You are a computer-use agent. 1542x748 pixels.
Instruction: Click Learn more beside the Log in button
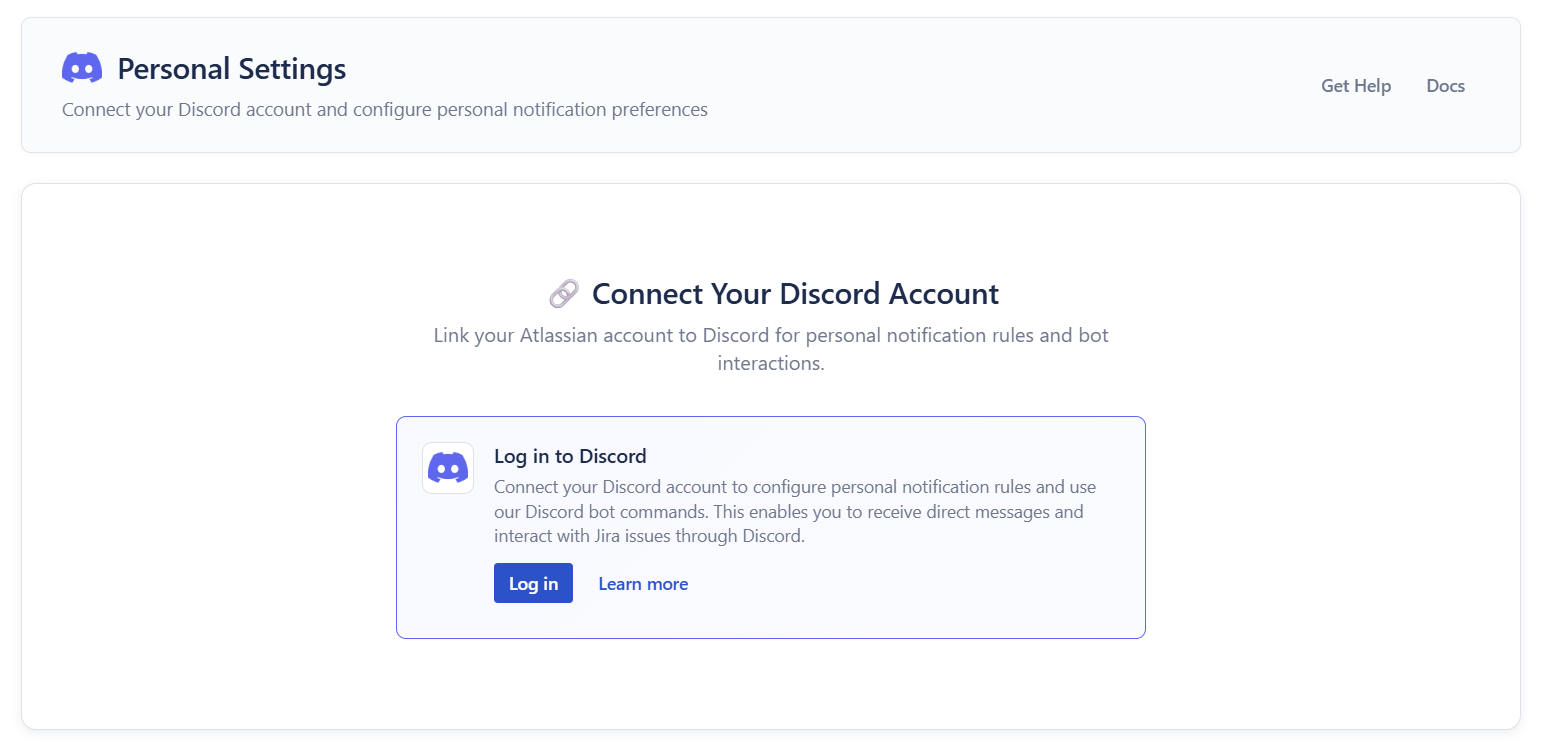click(643, 583)
